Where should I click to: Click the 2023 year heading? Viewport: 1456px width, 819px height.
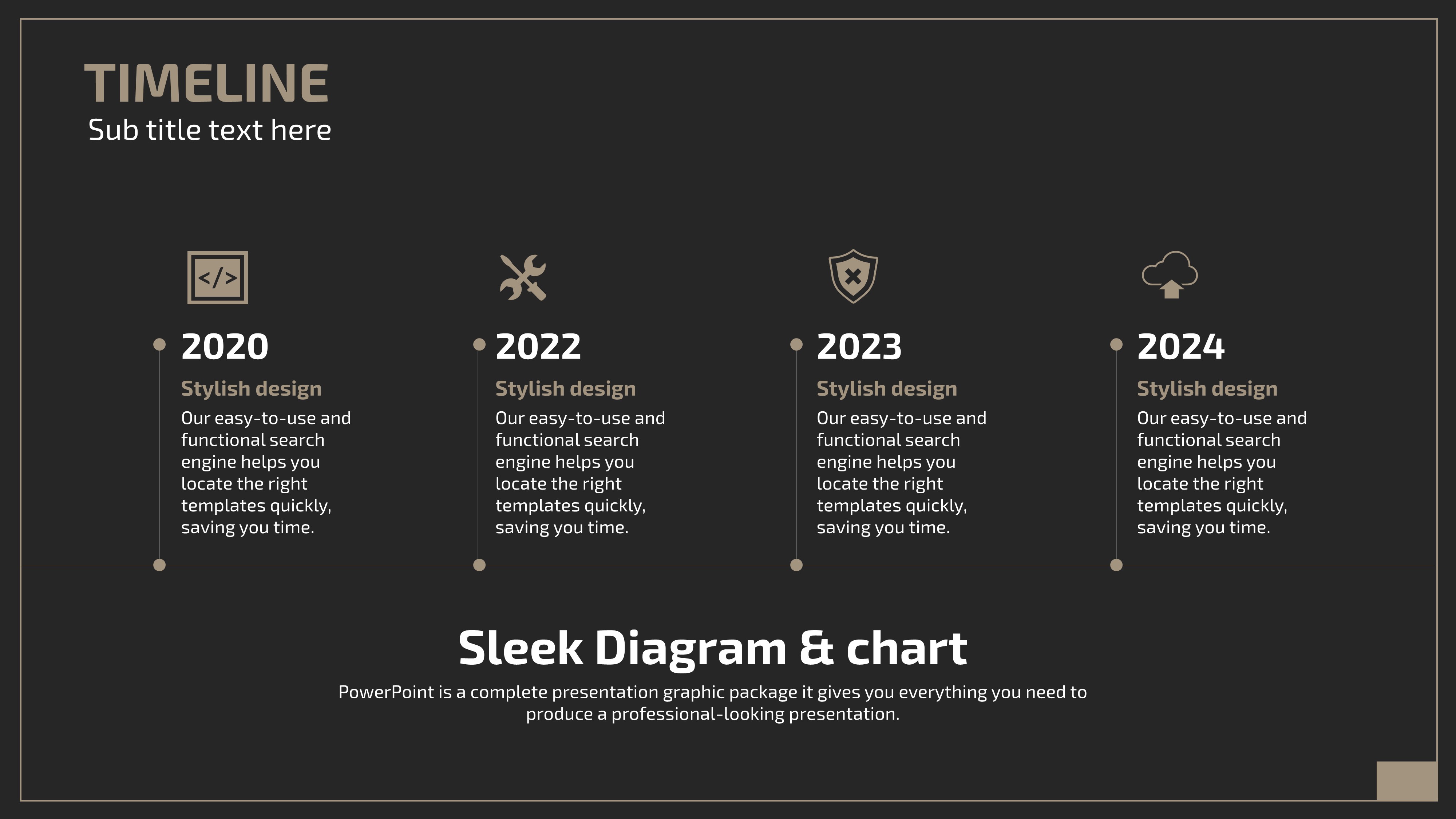tap(859, 347)
